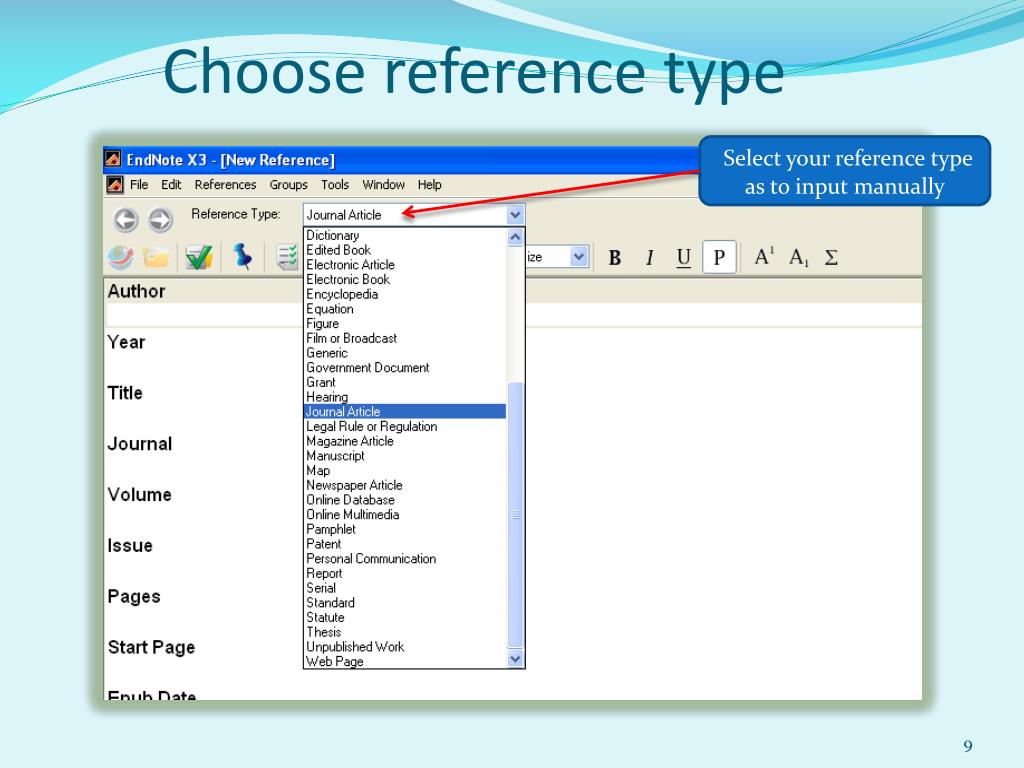Click the globe toolbar icon
The image size is (1024, 768).
tap(120, 257)
